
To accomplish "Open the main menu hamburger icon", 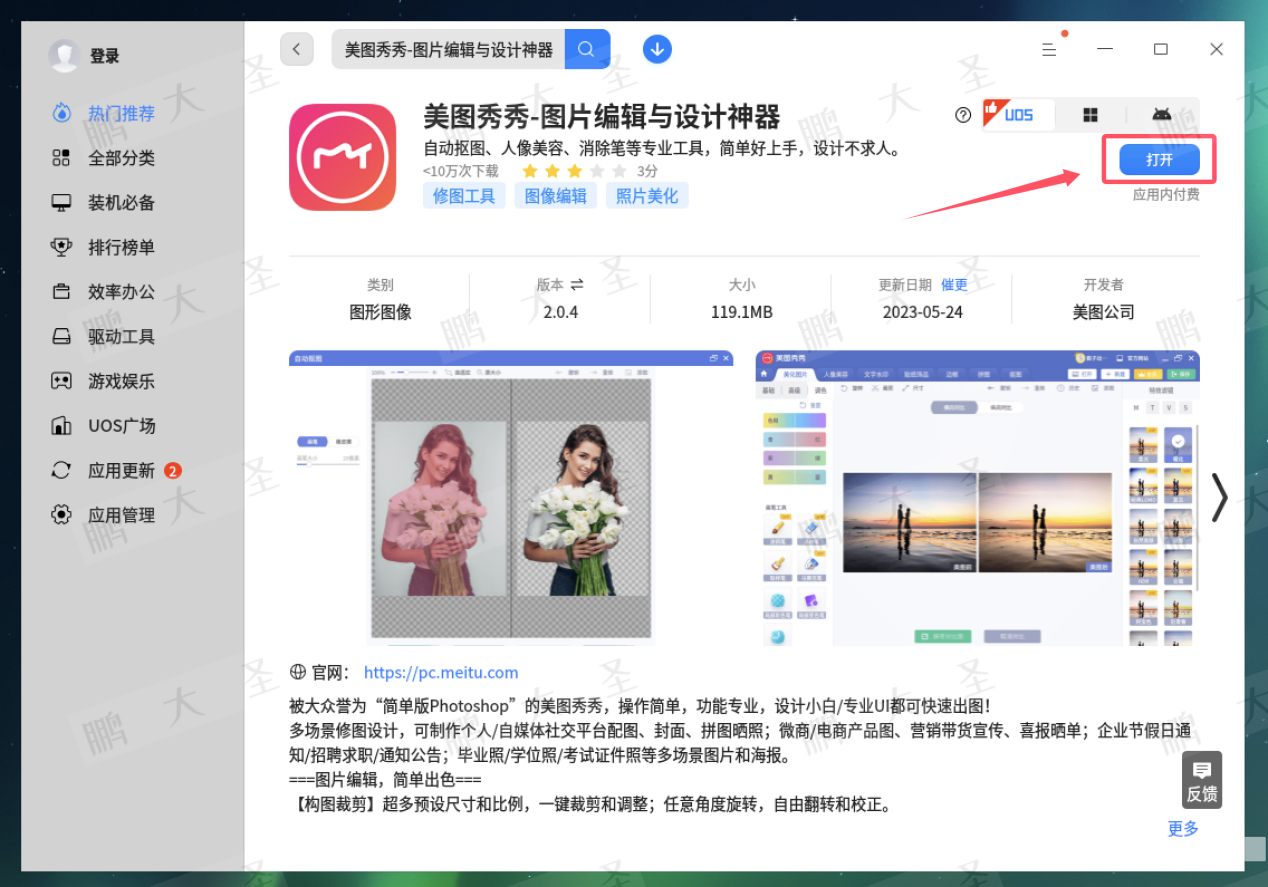I will [1049, 49].
